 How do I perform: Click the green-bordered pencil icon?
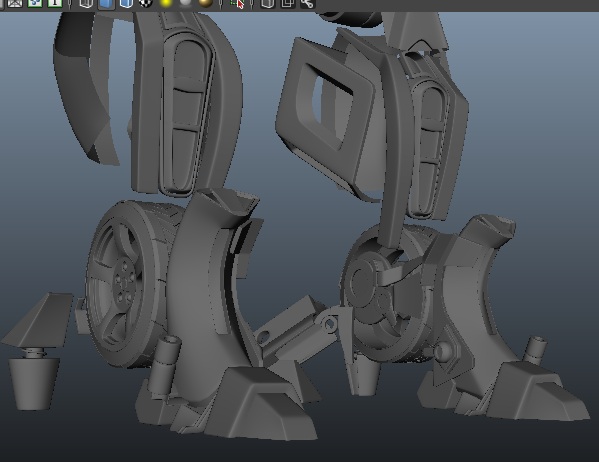tap(55, 3)
